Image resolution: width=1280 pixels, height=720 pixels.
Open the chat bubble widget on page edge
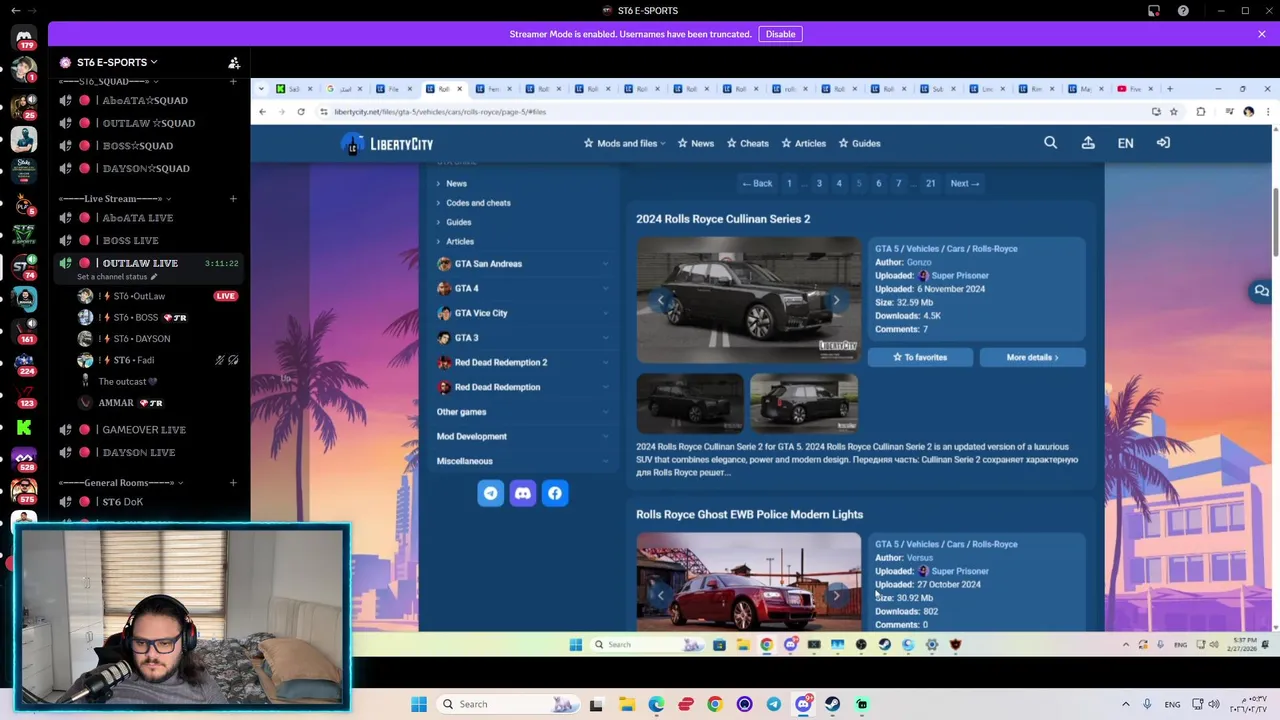(x=1262, y=291)
